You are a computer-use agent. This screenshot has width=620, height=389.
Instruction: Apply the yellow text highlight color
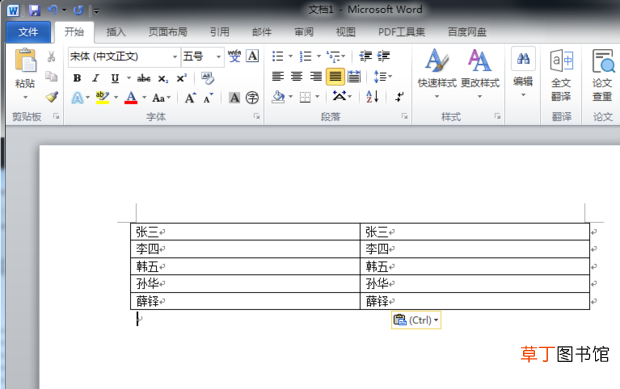(102, 97)
